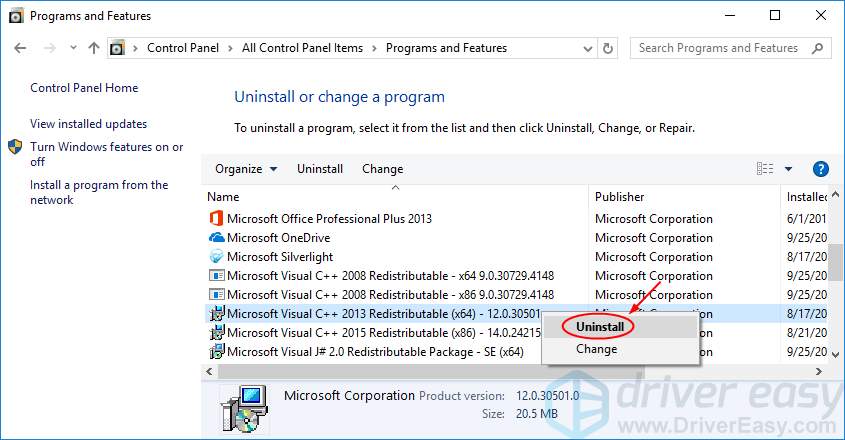Go to Control Panel Home
This screenshot has width=845, height=440.
[x=84, y=88]
